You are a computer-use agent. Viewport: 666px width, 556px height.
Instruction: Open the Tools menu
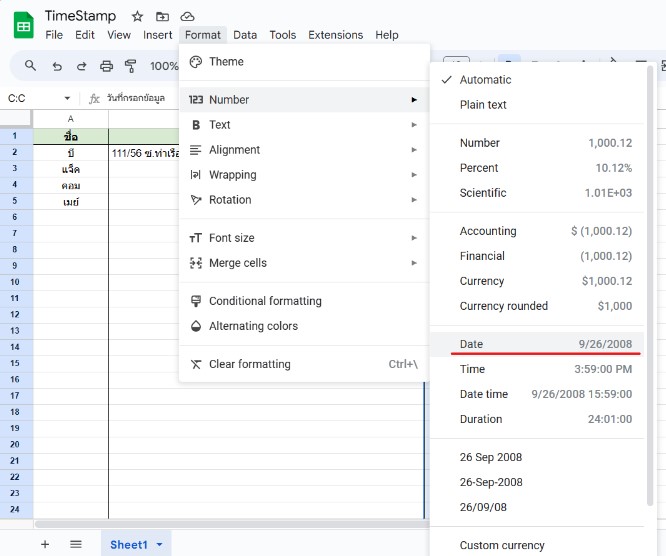(282, 35)
